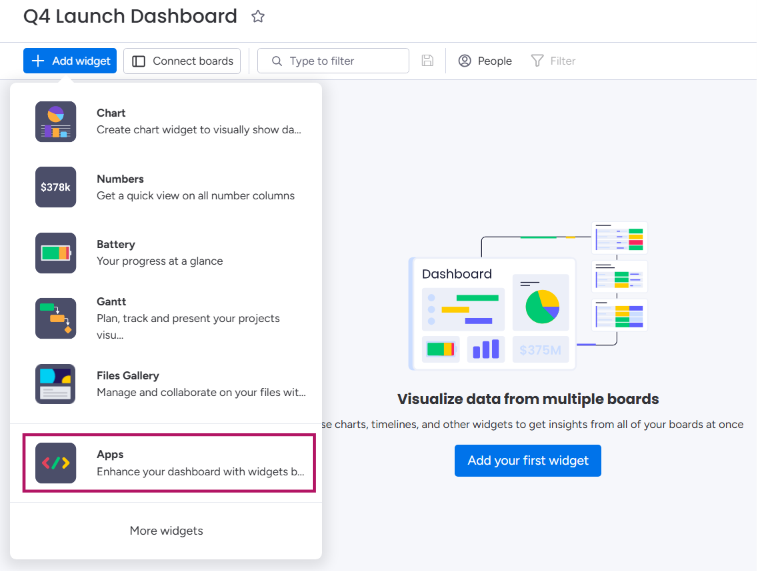This screenshot has height=571, width=757.
Task: Star the Q4 Launch Dashboard as favorite
Action: [x=258, y=16]
